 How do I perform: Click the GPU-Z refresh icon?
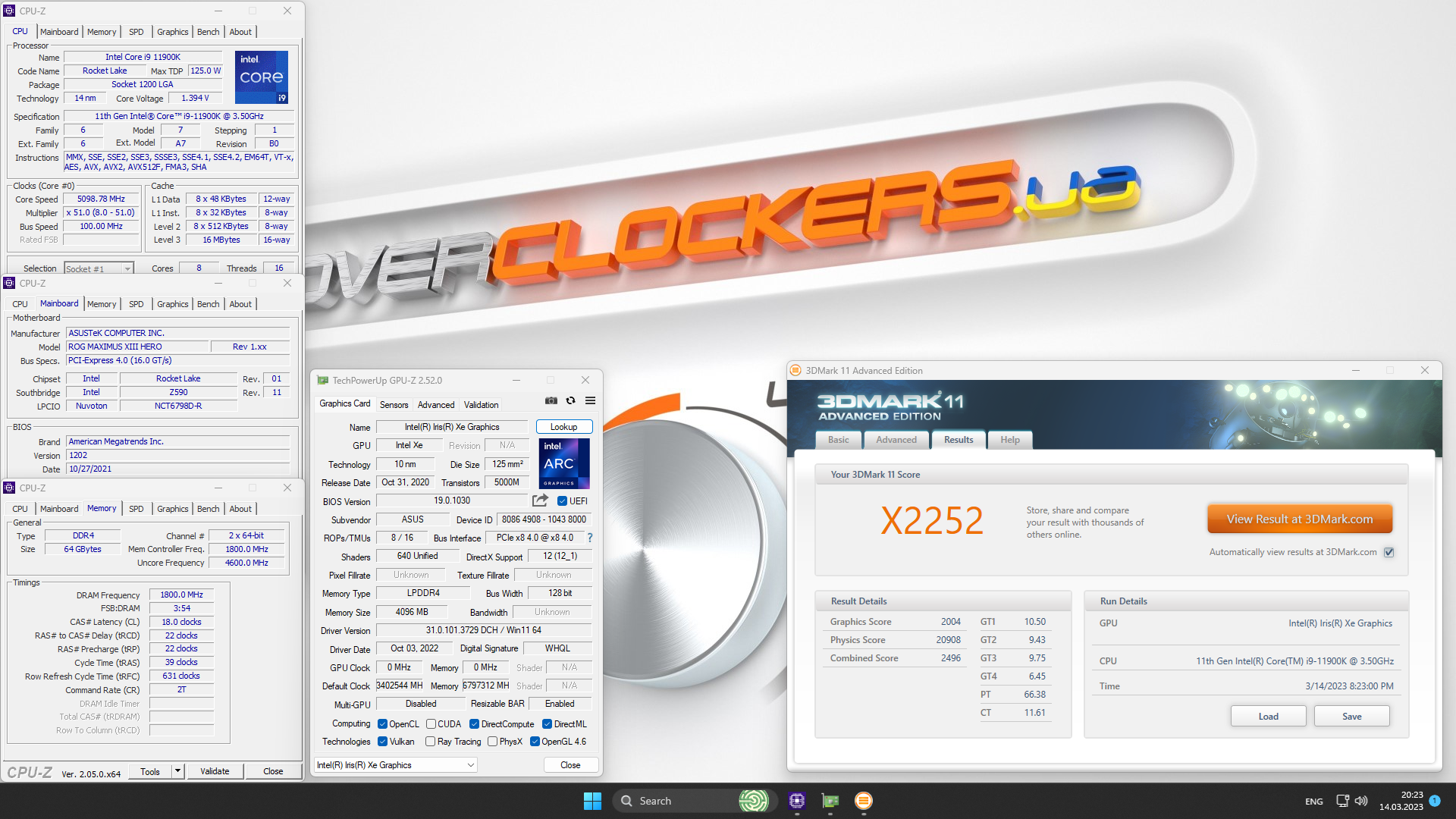point(571,400)
